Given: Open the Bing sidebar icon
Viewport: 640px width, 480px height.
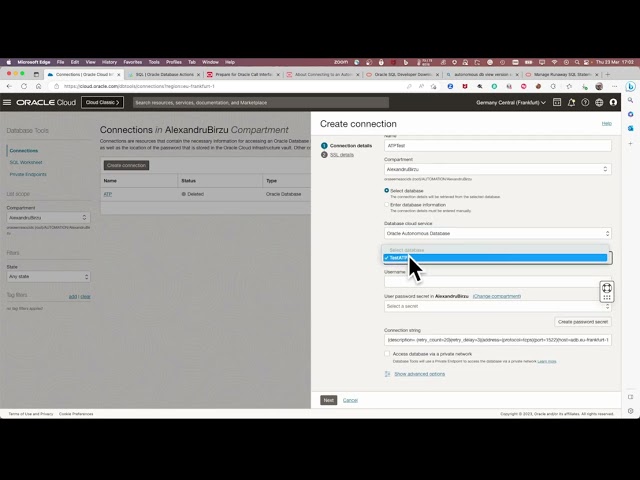Looking at the screenshot, I should [630, 87].
